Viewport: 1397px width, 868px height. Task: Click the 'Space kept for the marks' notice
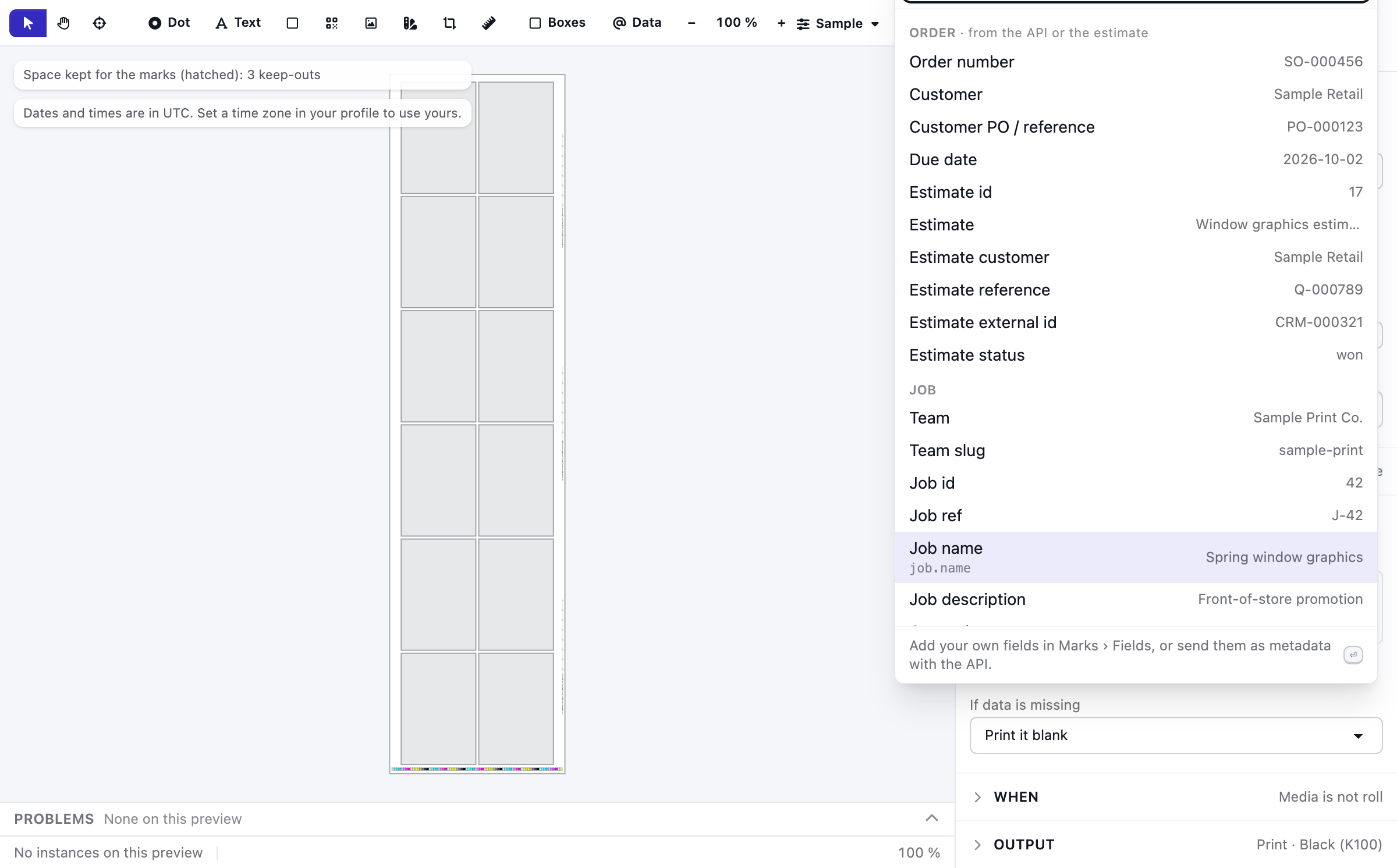click(x=242, y=75)
